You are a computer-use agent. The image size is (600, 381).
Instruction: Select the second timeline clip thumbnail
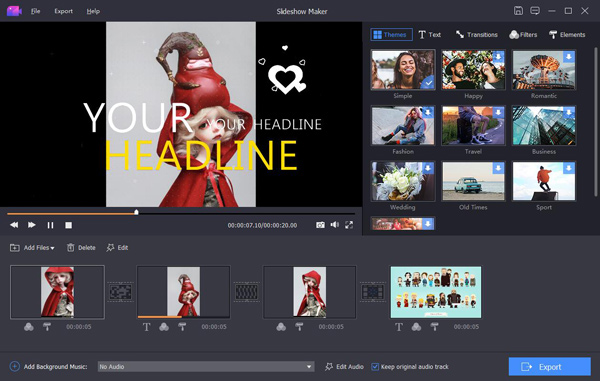[184, 292]
